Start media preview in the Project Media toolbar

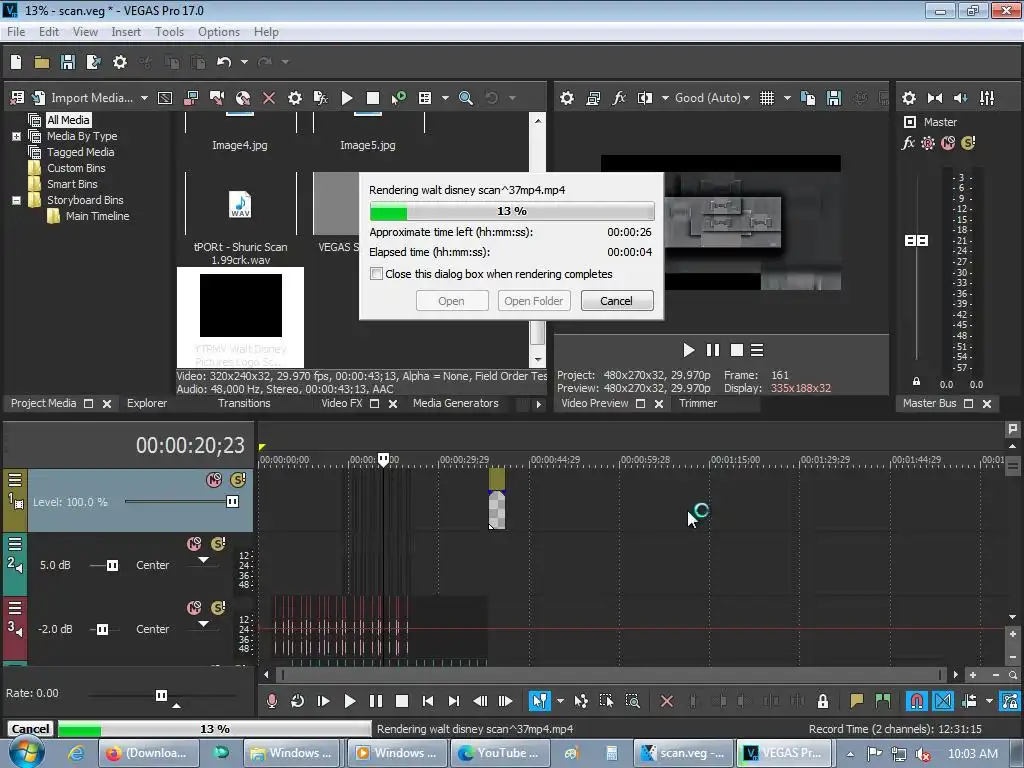[347, 98]
